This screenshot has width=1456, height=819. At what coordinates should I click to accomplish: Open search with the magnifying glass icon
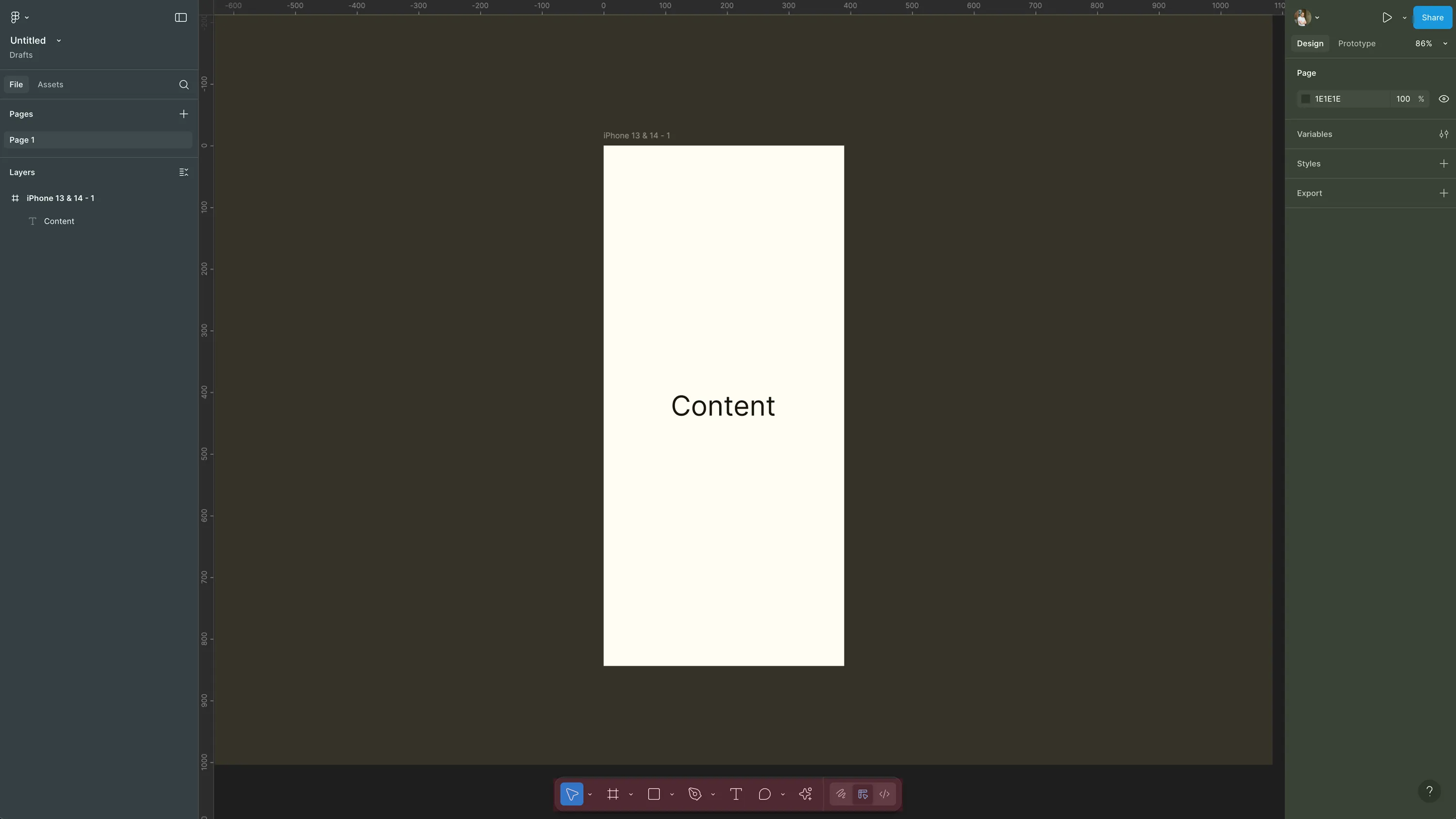pyautogui.click(x=184, y=85)
